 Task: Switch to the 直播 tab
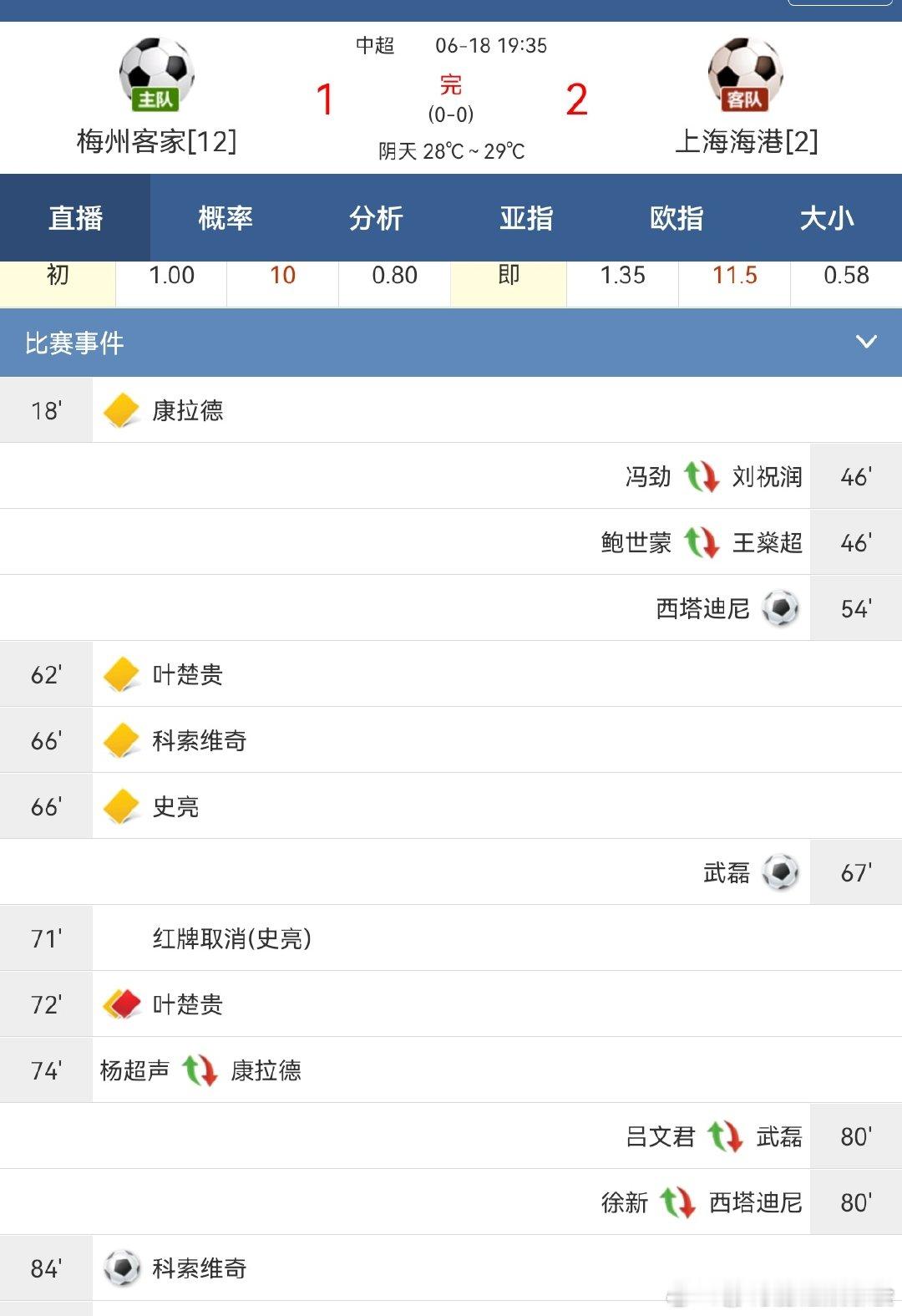[x=75, y=218]
